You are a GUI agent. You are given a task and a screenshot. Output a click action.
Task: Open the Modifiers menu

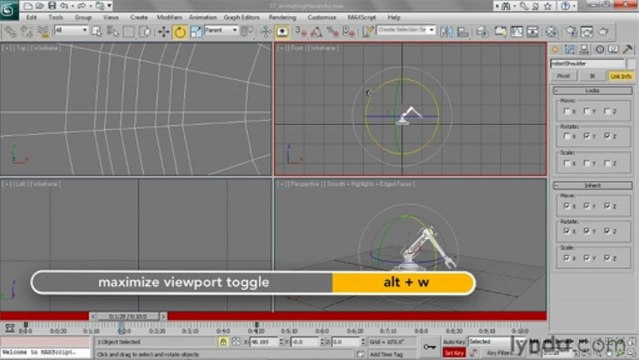(x=170, y=18)
